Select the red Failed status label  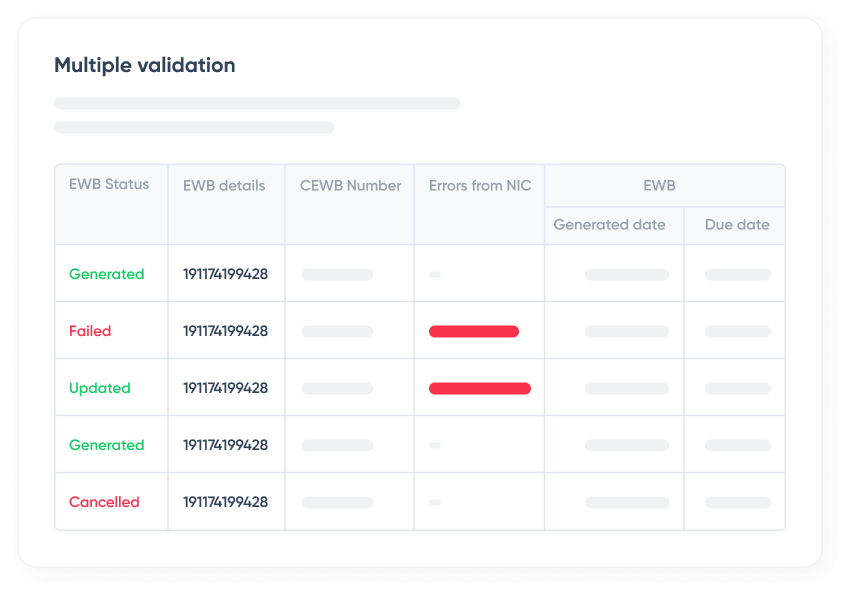(90, 331)
